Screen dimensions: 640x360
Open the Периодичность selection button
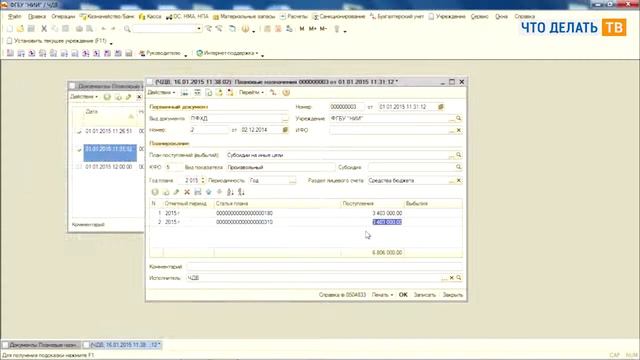(x=292, y=180)
